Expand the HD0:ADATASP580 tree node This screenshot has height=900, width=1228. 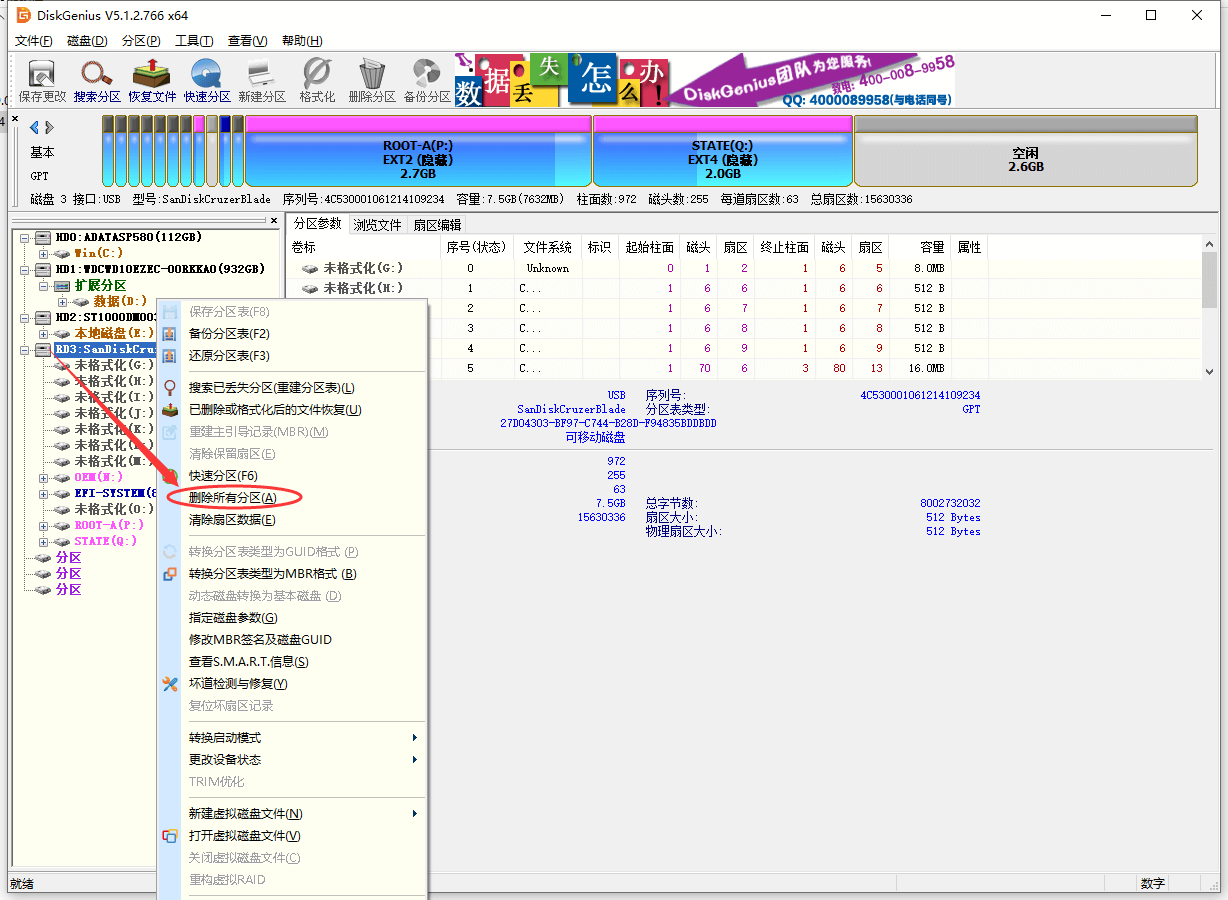[x=25, y=238]
